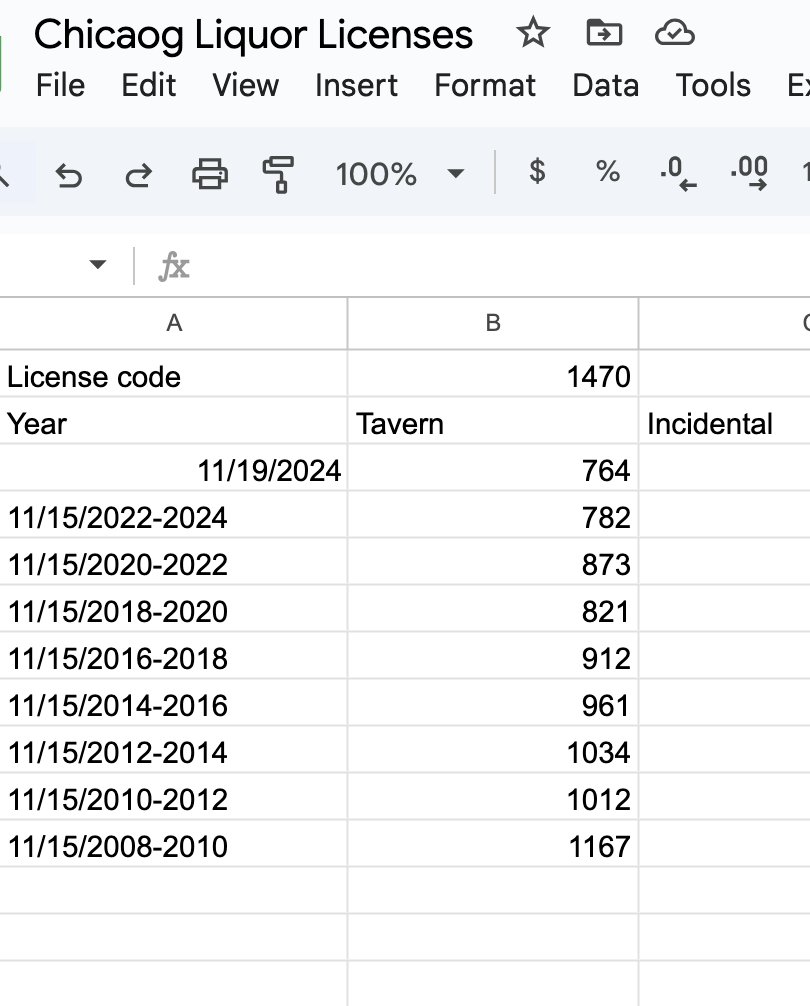Open the 100% zoom dropdown
Screen dimensions: 810x1006
tap(400, 174)
